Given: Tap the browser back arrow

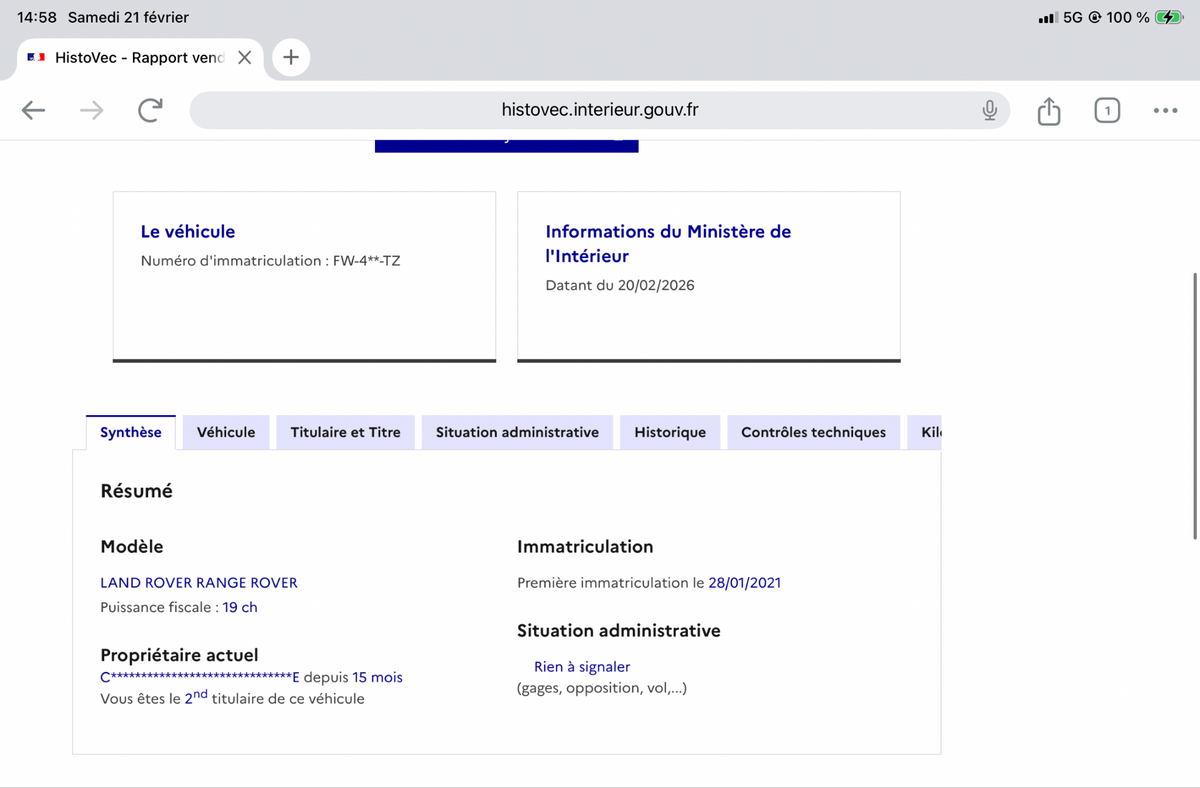Looking at the screenshot, I should (x=34, y=110).
